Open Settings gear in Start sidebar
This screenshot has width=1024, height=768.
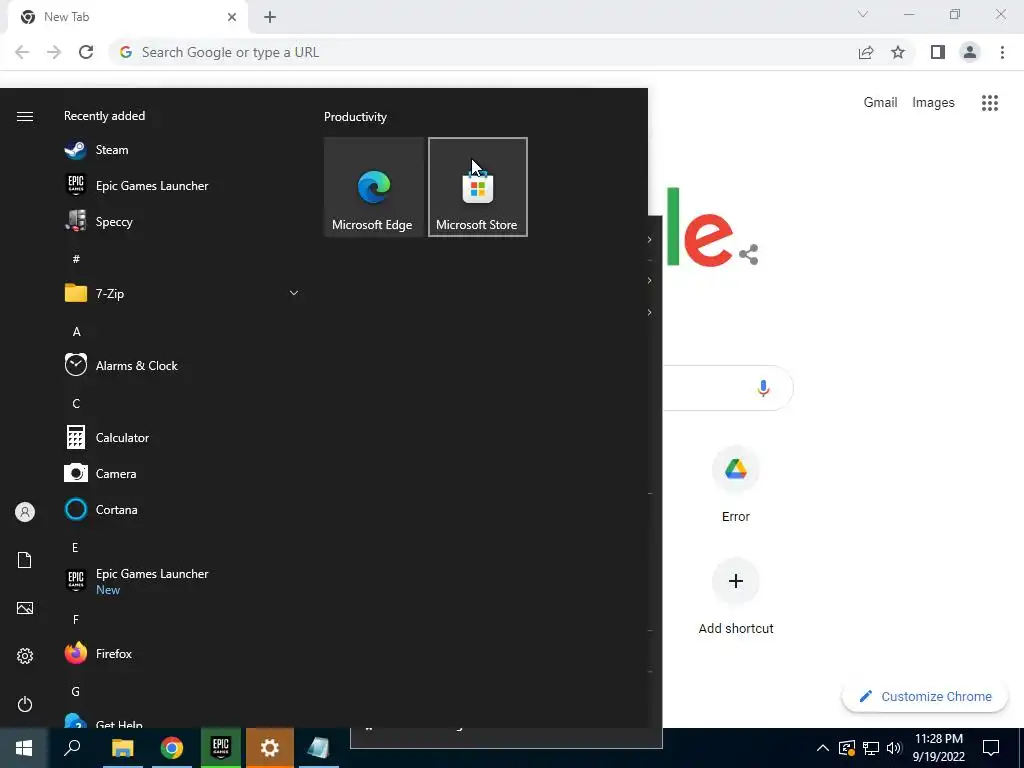coord(25,656)
